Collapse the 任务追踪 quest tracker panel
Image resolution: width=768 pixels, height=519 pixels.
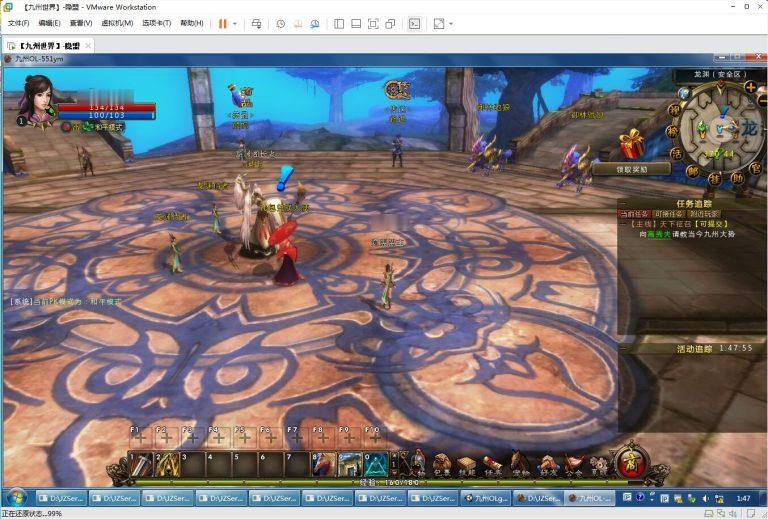click(624, 204)
